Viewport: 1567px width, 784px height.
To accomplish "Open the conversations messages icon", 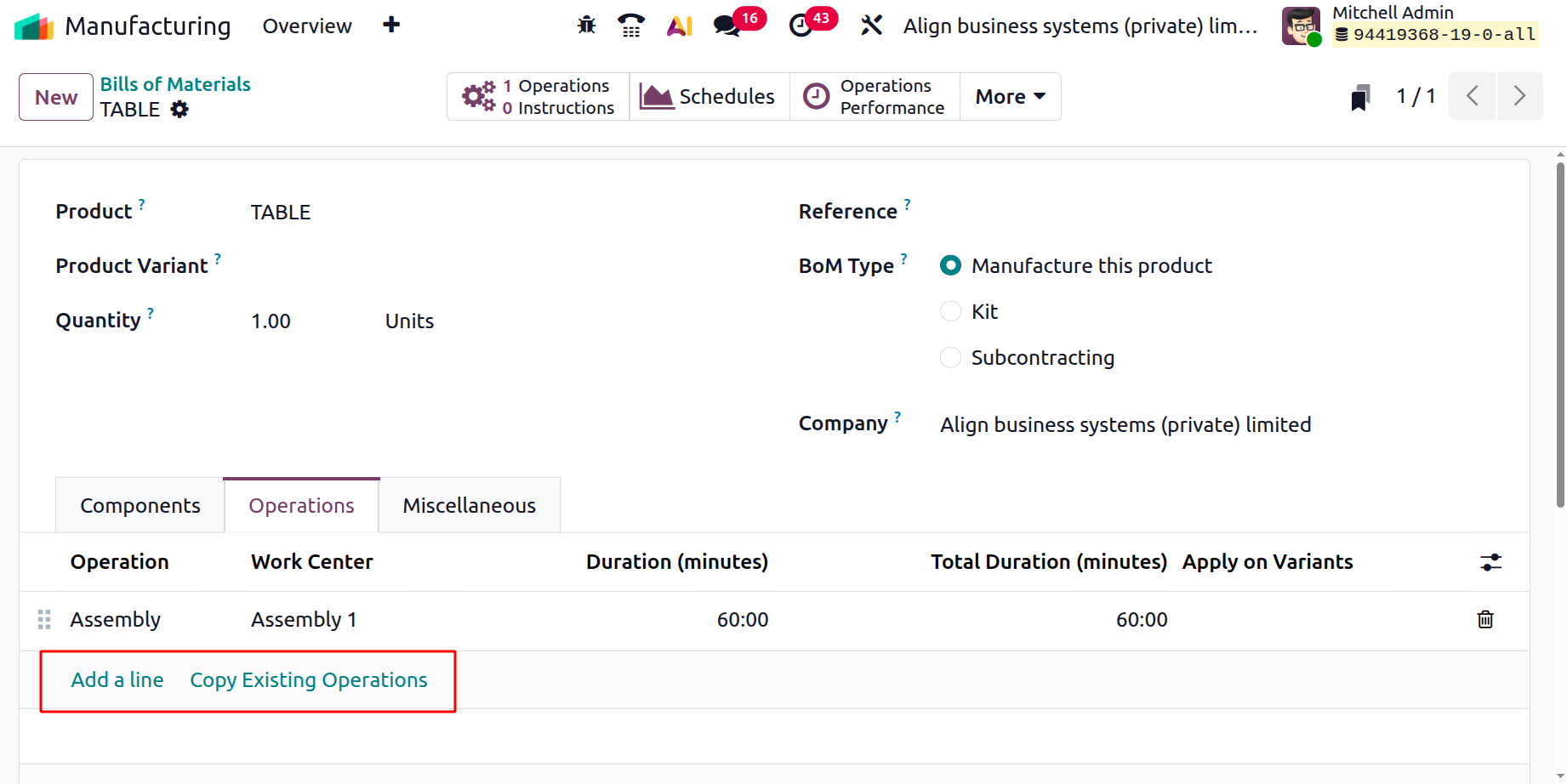I will coord(727,26).
